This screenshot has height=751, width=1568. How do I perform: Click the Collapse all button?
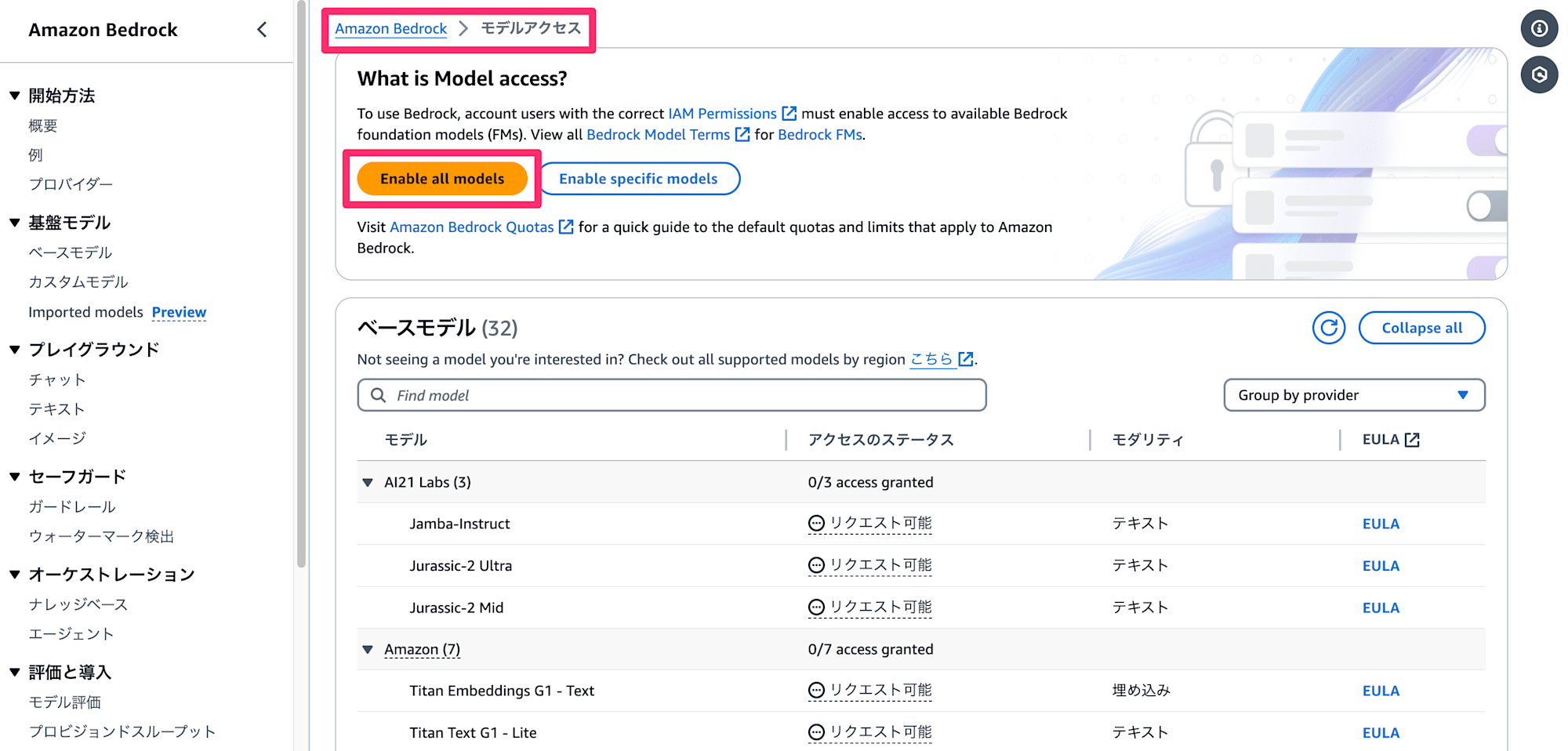1421,328
